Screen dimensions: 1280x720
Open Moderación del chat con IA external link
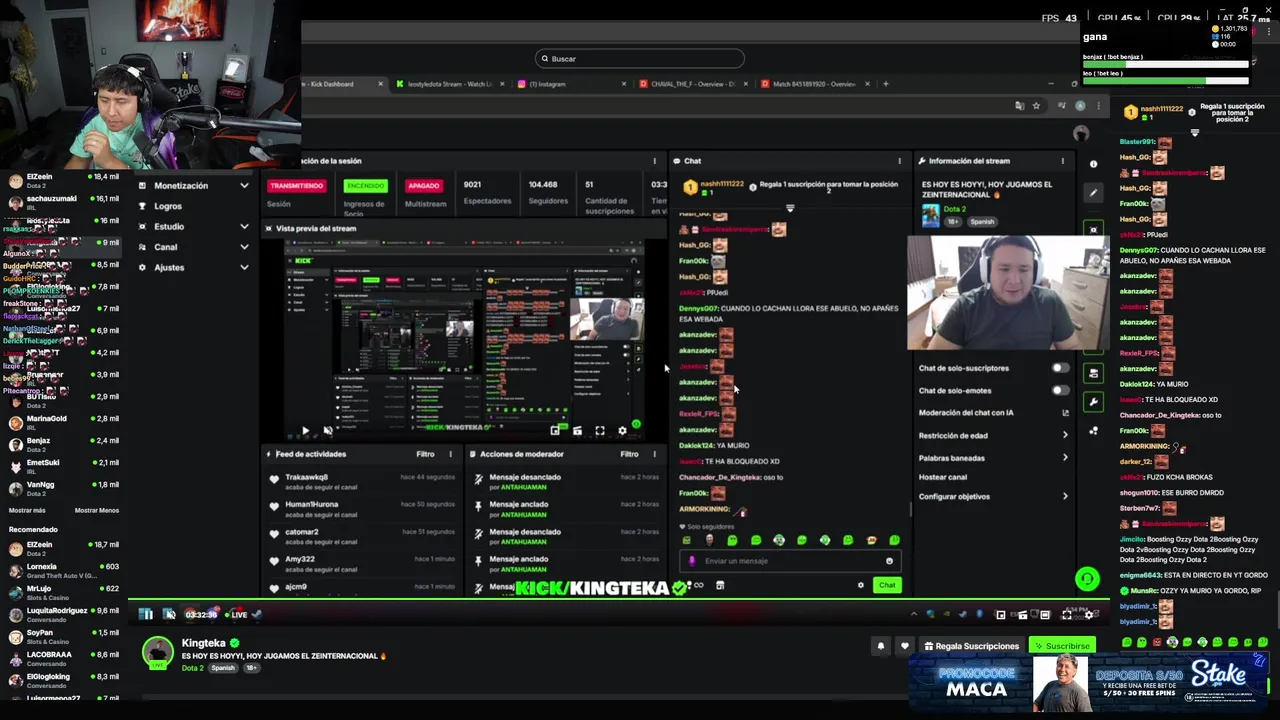coord(1065,412)
